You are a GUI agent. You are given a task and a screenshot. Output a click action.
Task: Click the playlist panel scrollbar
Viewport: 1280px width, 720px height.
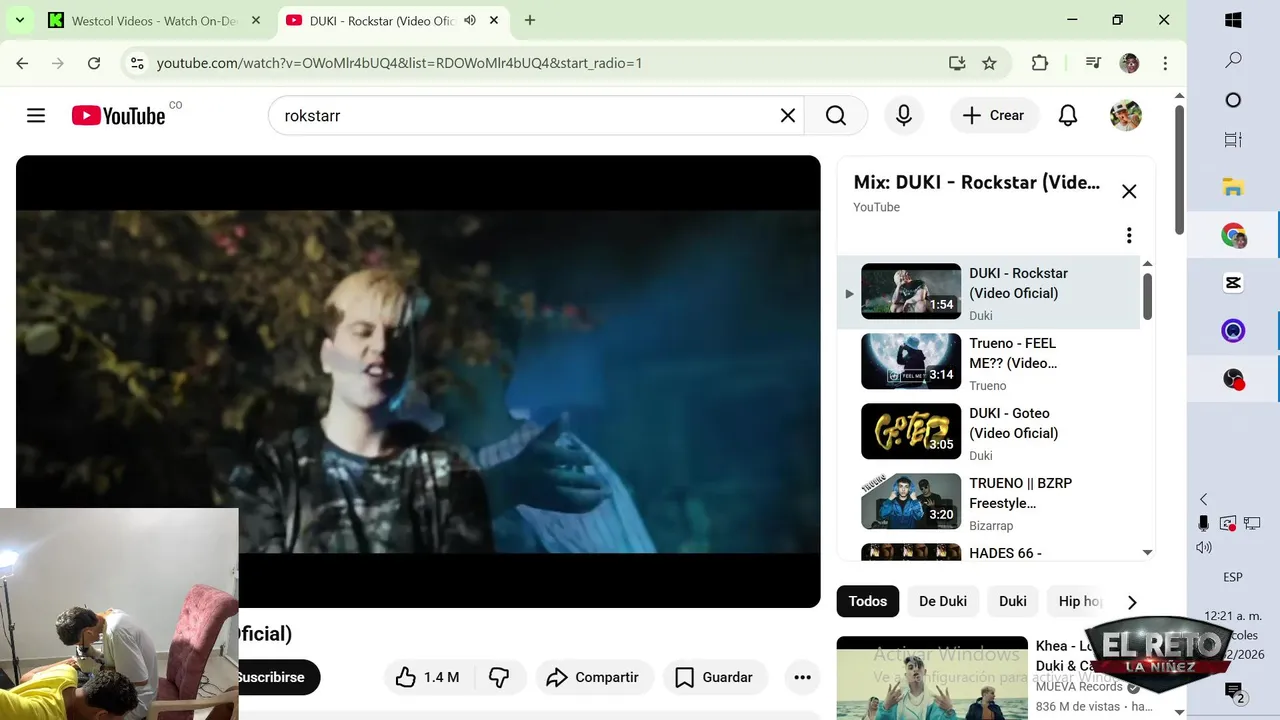1148,297
